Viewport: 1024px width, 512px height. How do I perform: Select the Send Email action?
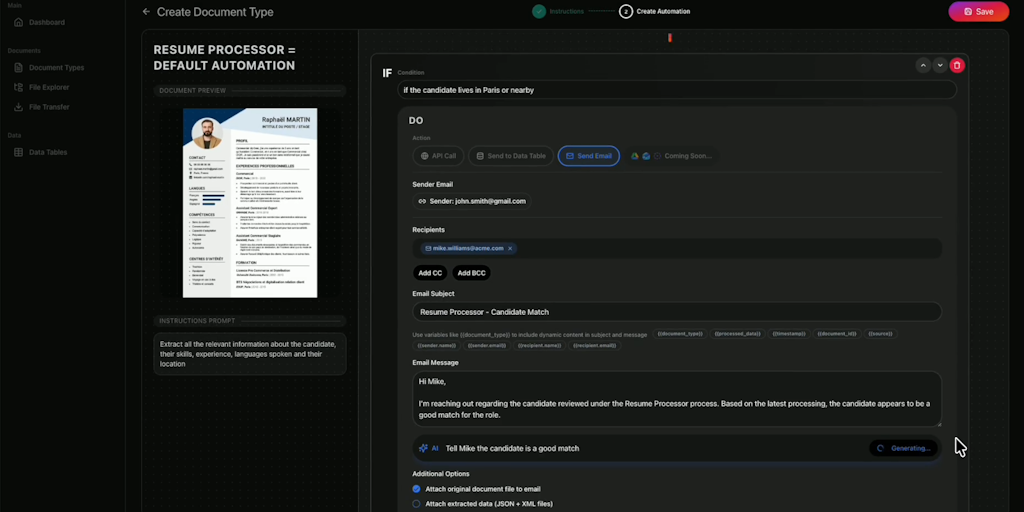(x=588, y=156)
